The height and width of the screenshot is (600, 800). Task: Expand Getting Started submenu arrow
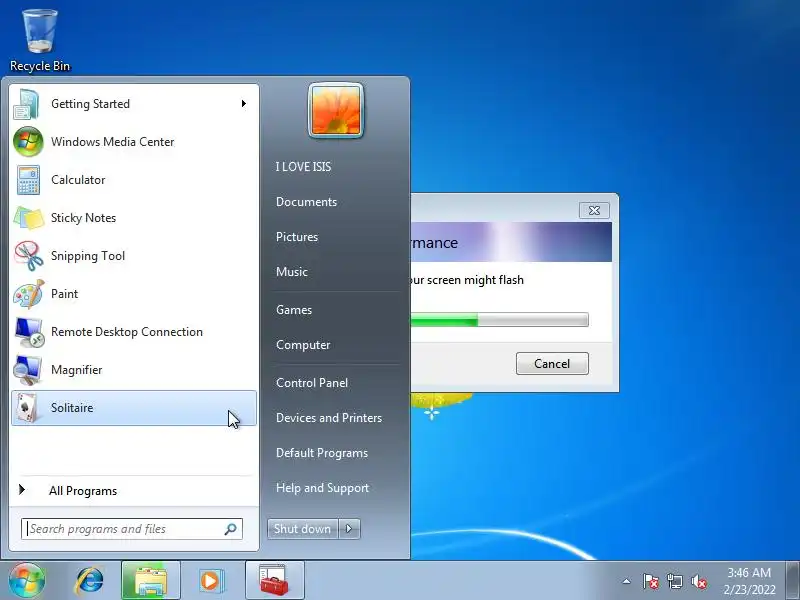(x=244, y=104)
